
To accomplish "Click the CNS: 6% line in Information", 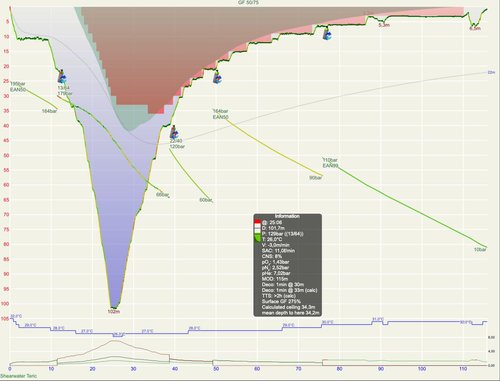I will pyautogui.click(x=272, y=256).
